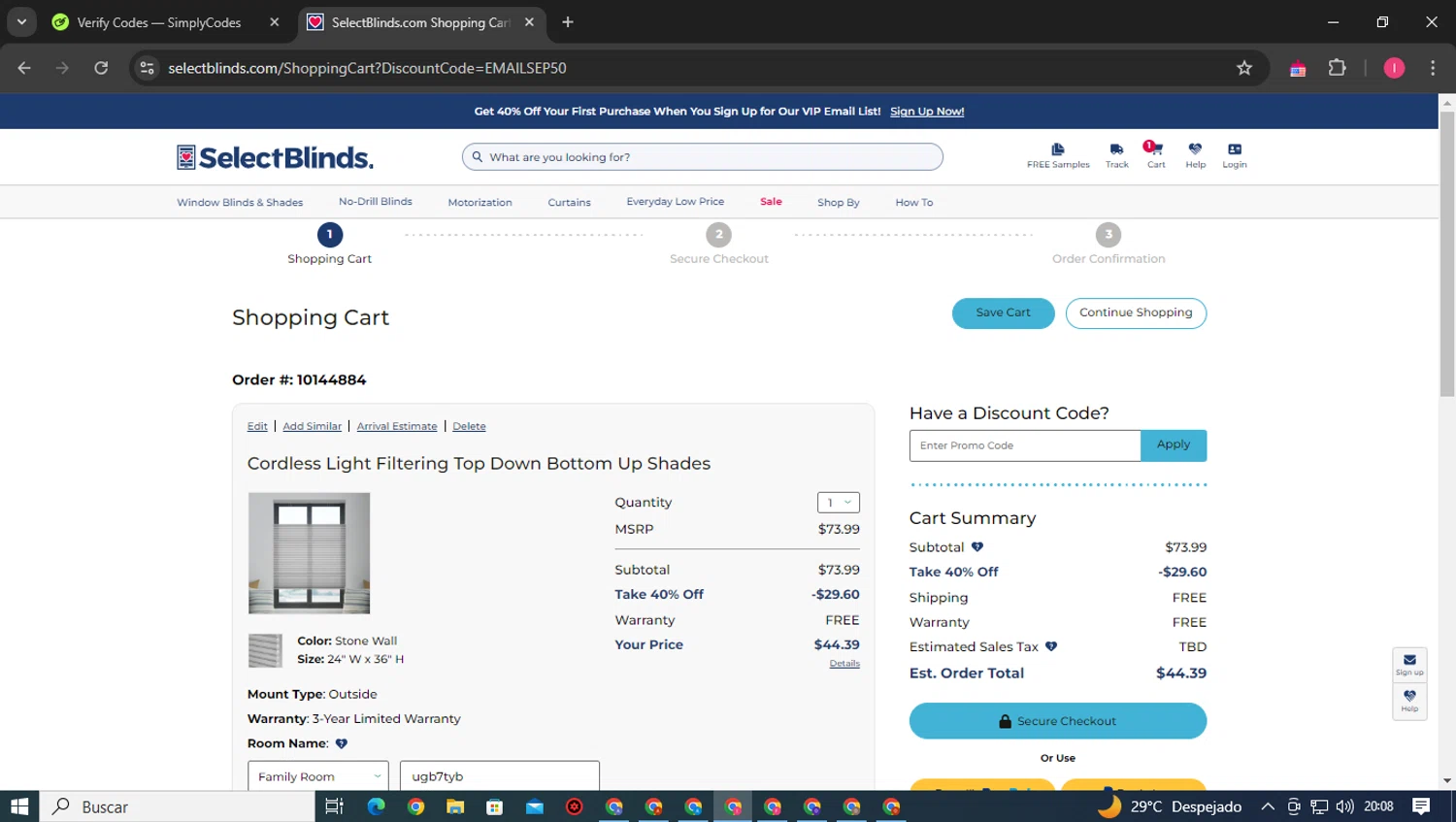Open Everyday Low Price menu

tap(676, 202)
